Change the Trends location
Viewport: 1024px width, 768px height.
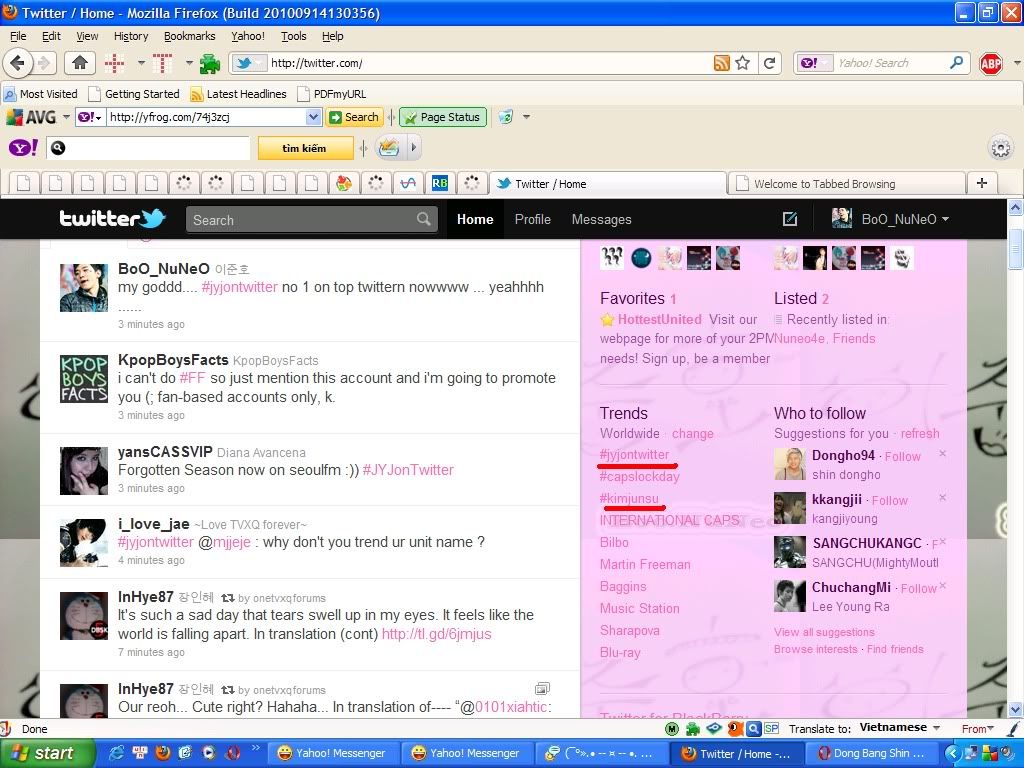pos(693,434)
